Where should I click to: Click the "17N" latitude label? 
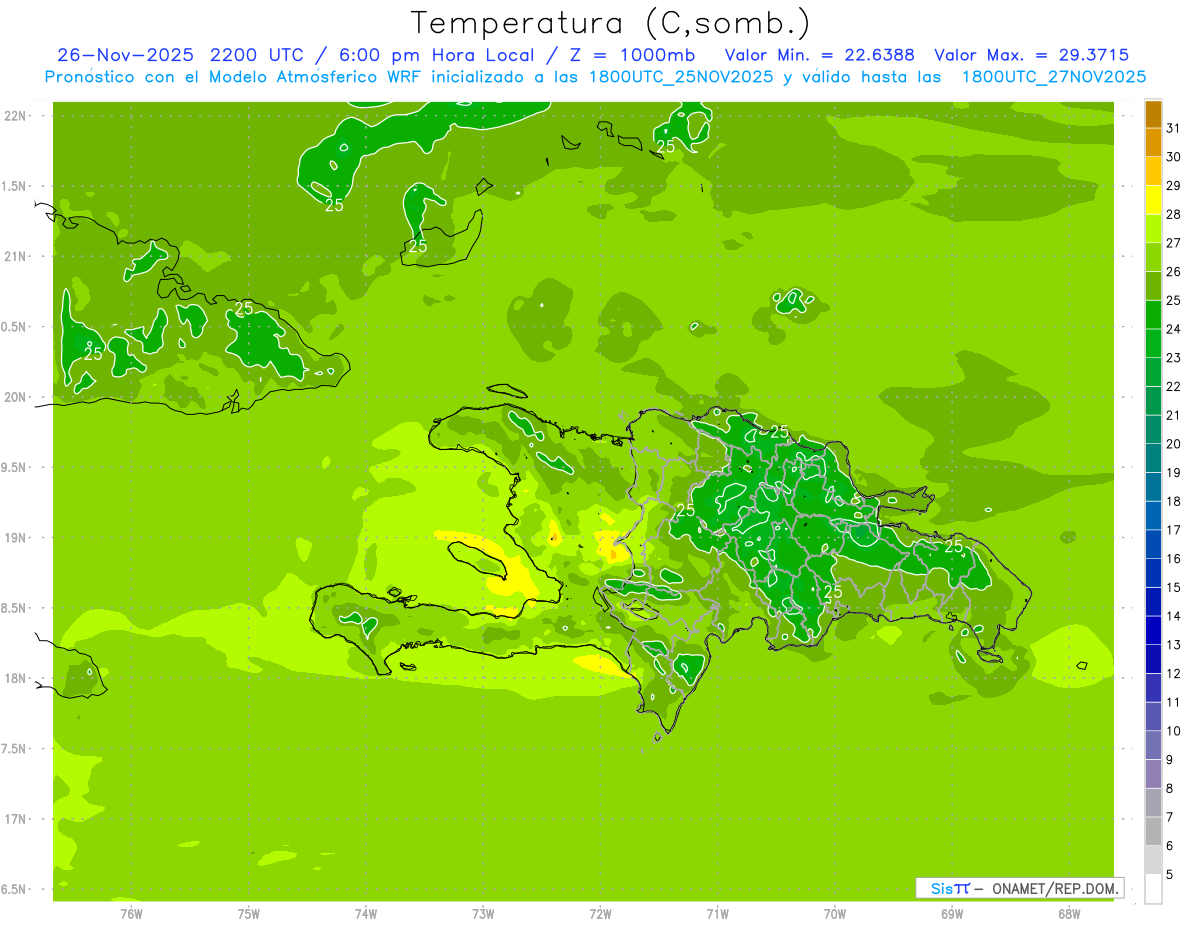click(14, 820)
